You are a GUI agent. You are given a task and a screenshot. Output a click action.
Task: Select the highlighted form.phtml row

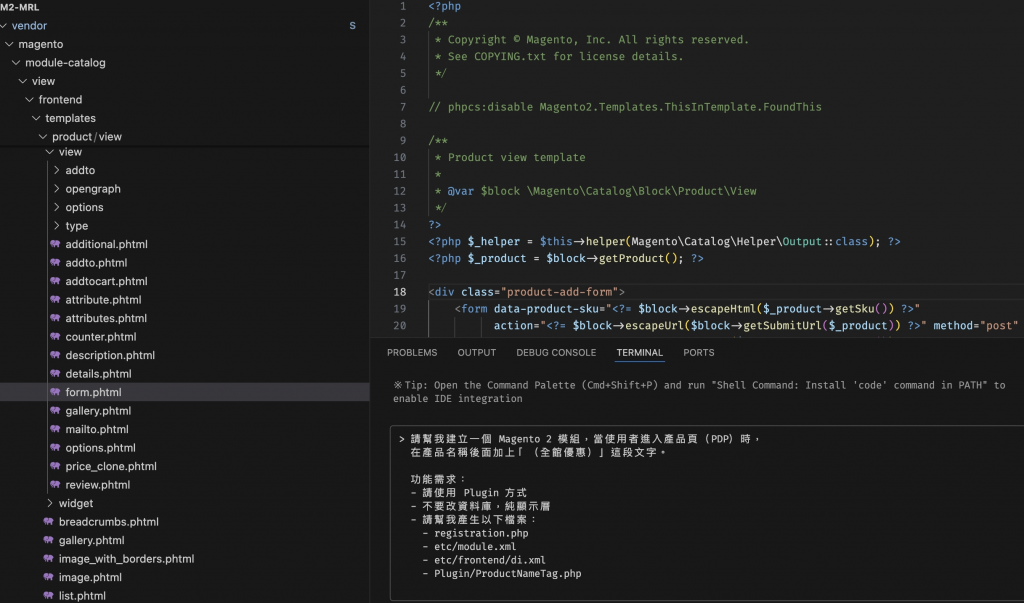tap(185, 392)
